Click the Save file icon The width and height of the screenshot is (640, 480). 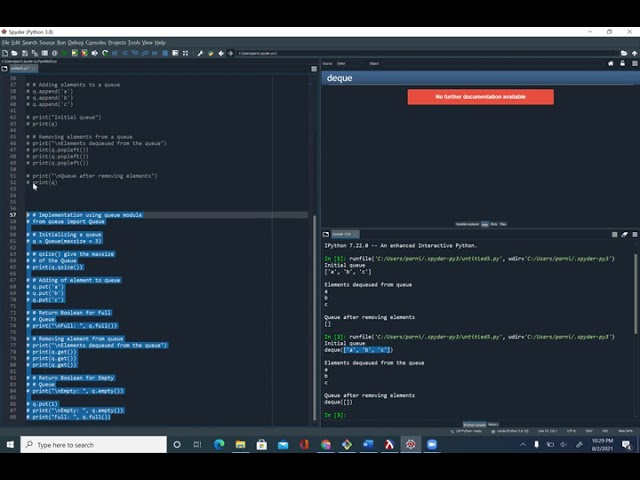pyautogui.click(x=25, y=53)
